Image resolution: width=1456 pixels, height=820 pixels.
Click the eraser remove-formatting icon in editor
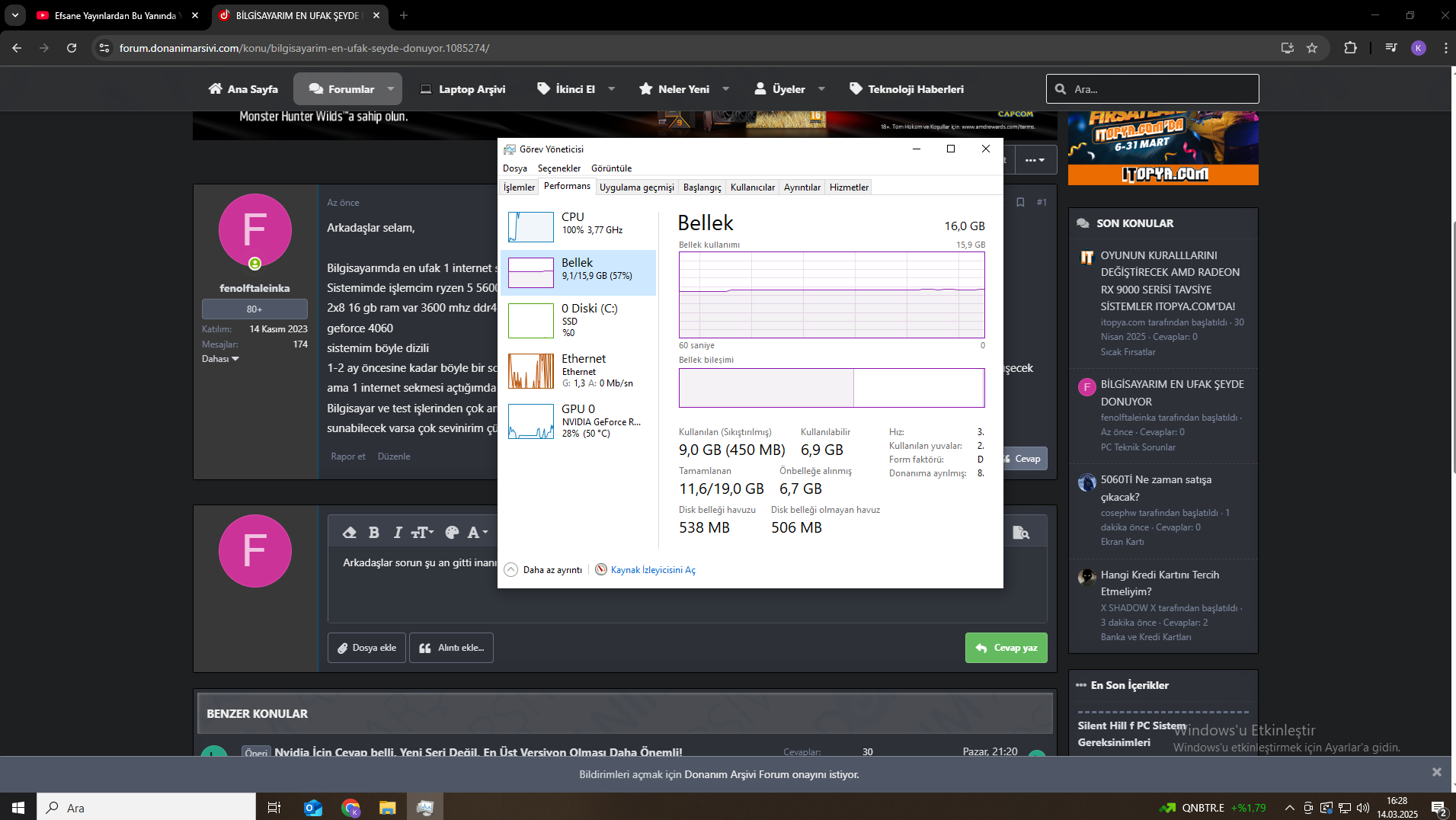(350, 533)
